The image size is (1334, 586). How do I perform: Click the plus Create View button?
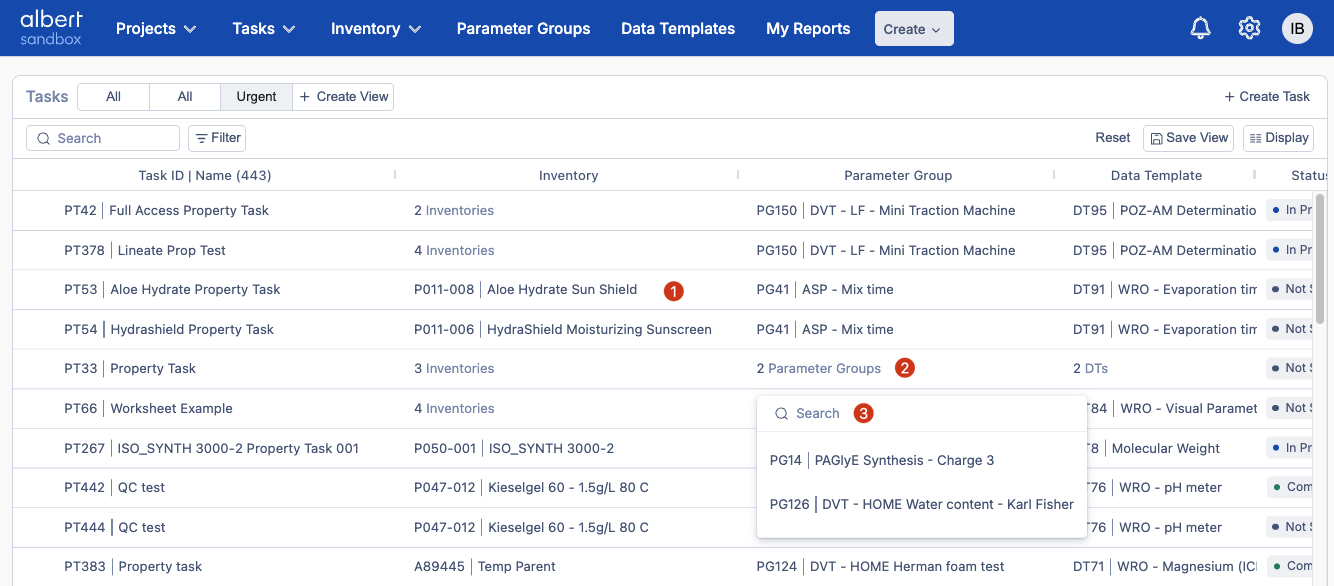coord(344,97)
